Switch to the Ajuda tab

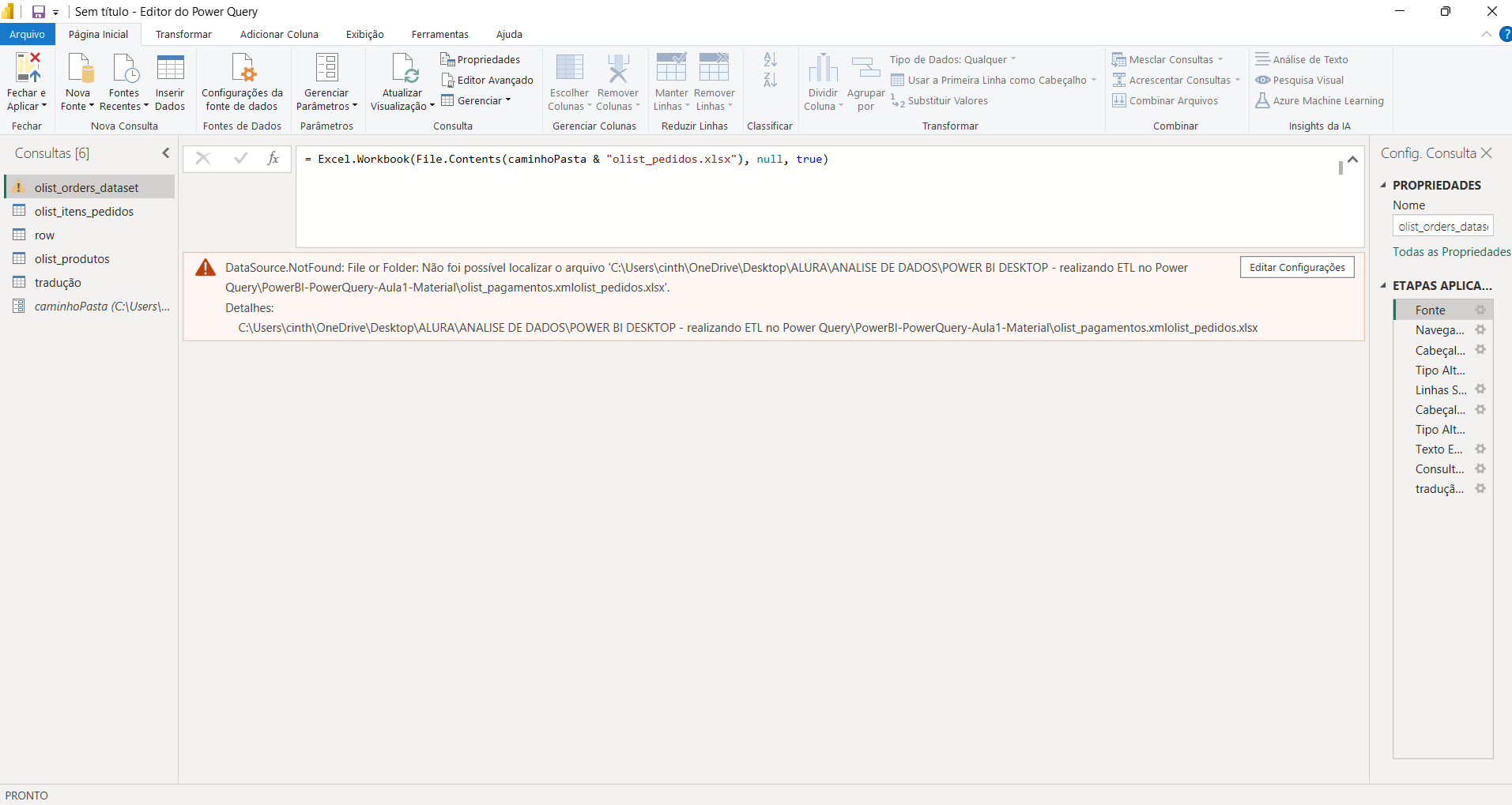(x=509, y=34)
